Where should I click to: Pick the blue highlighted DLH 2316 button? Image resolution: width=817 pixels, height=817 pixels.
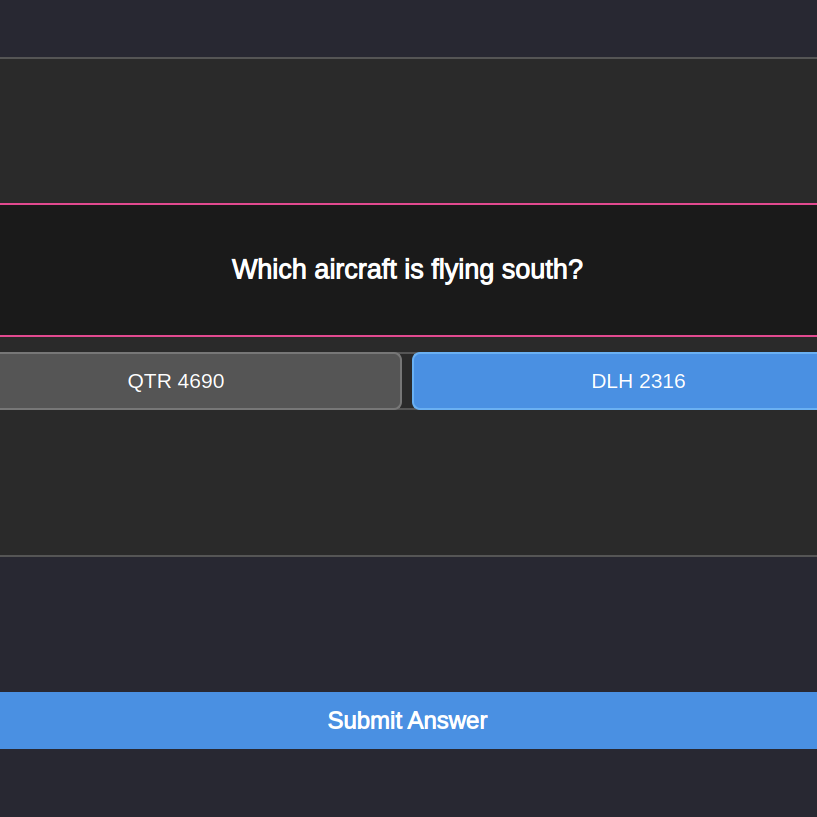638,381
